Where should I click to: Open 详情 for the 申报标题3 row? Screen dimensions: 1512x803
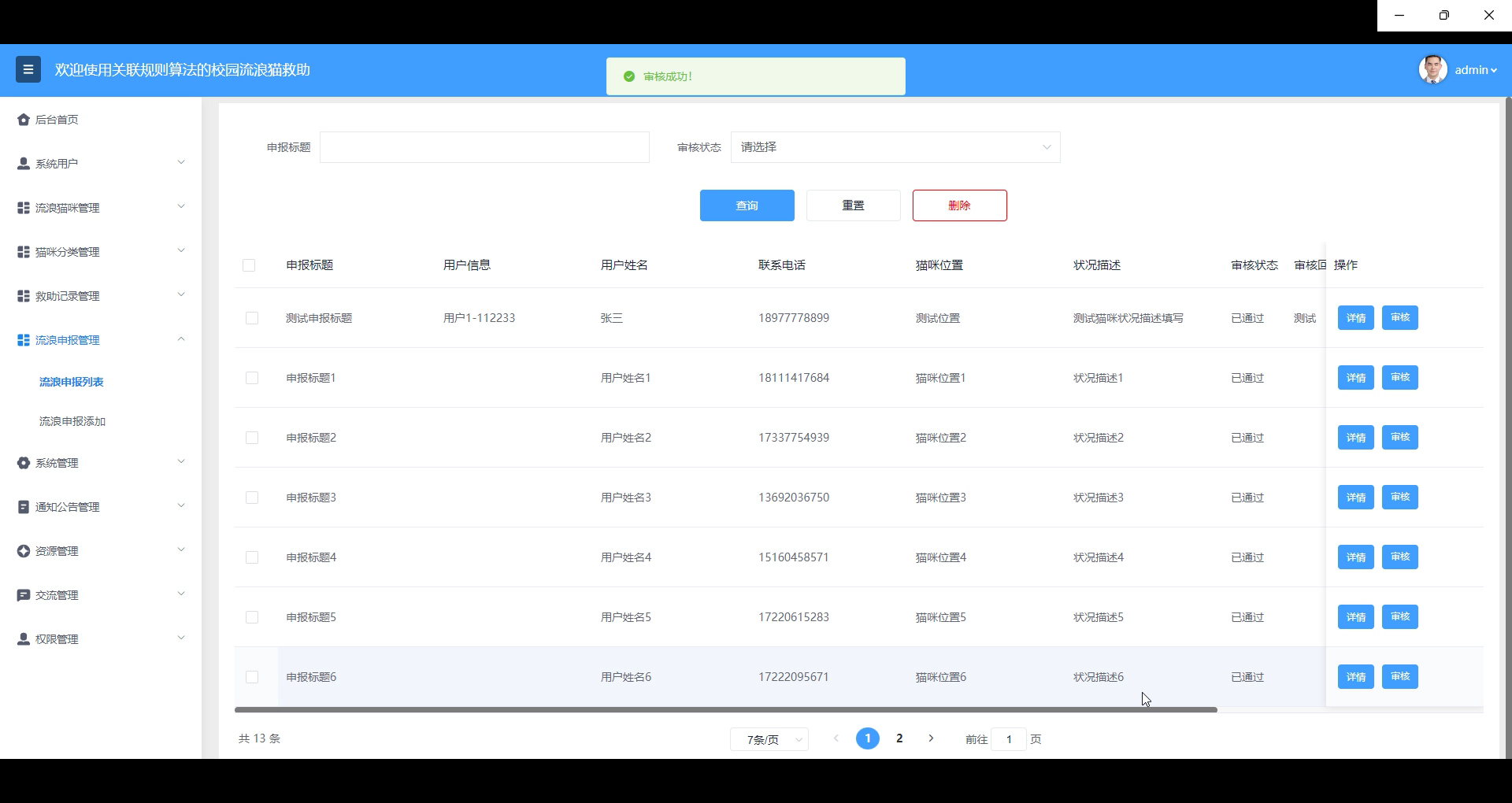(1355, 498)
